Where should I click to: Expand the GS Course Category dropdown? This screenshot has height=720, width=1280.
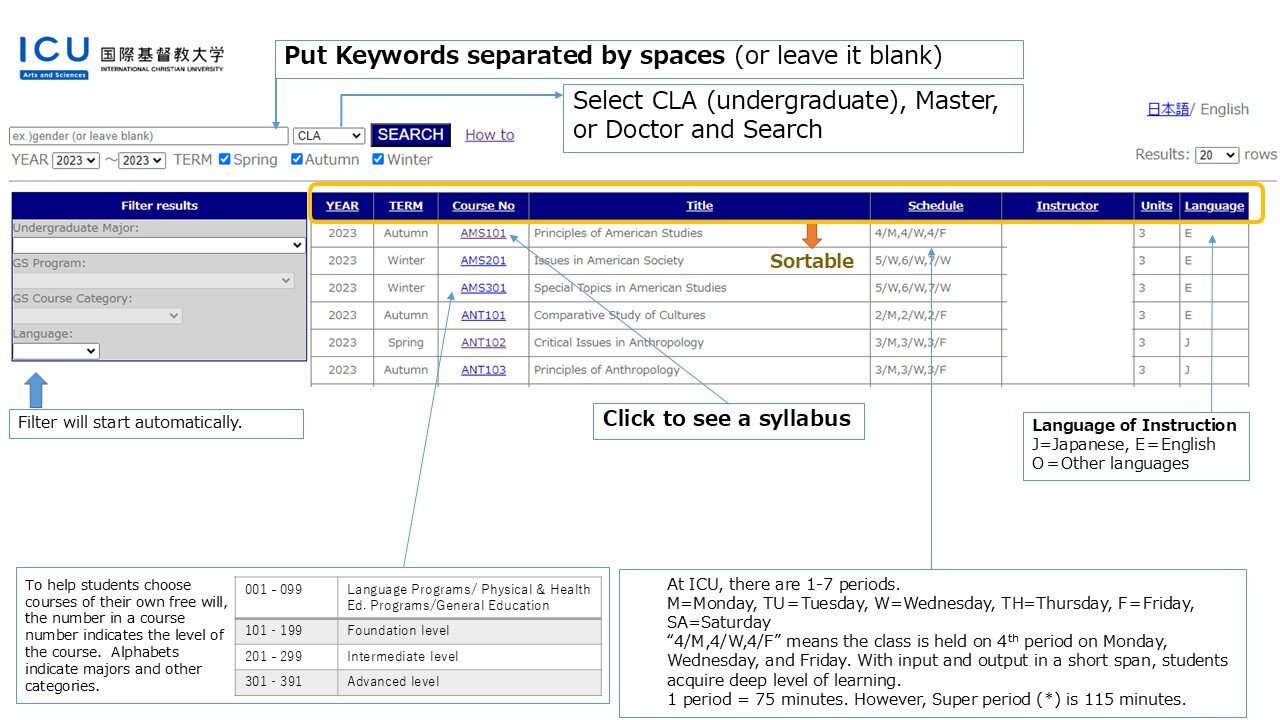[97, 316]
